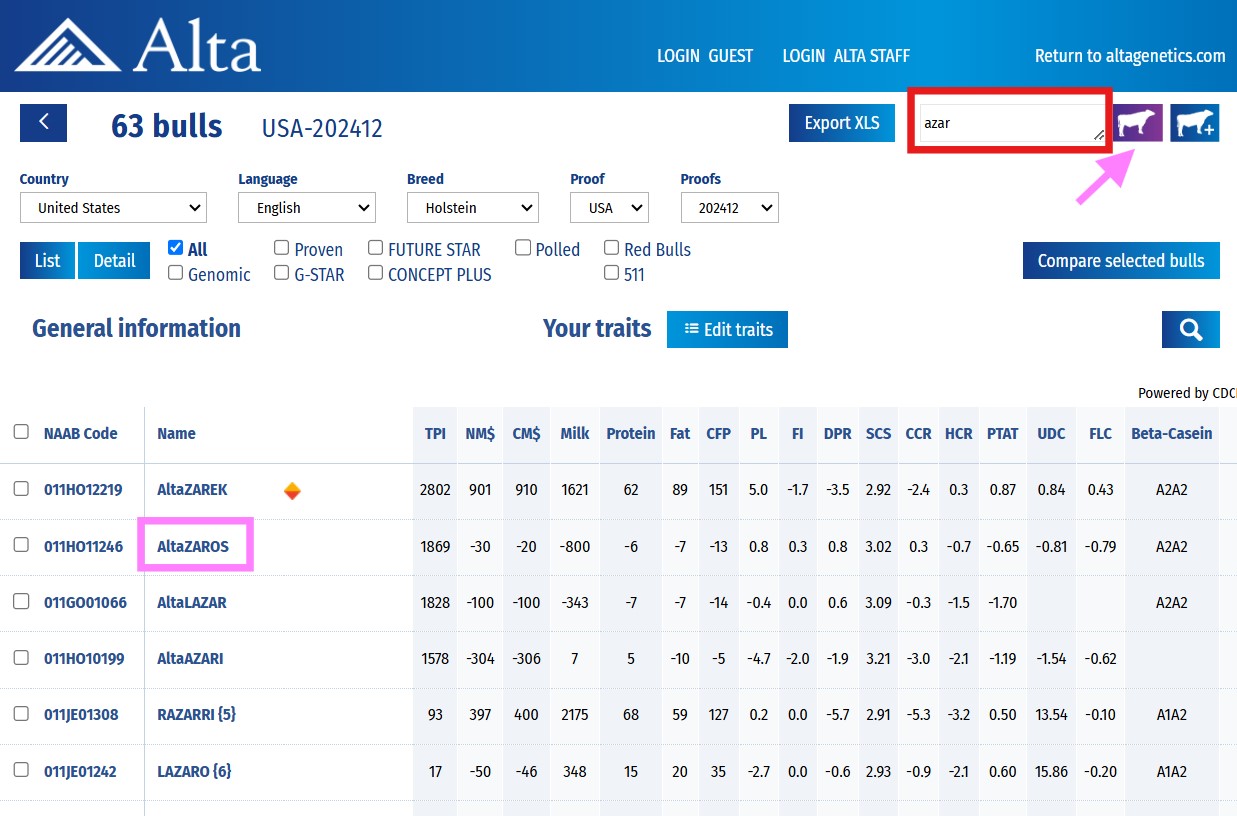This screenshot has height=816, width=1237.
Task: Open NAAB code 011GO01066 link
Action: (85, 602)
